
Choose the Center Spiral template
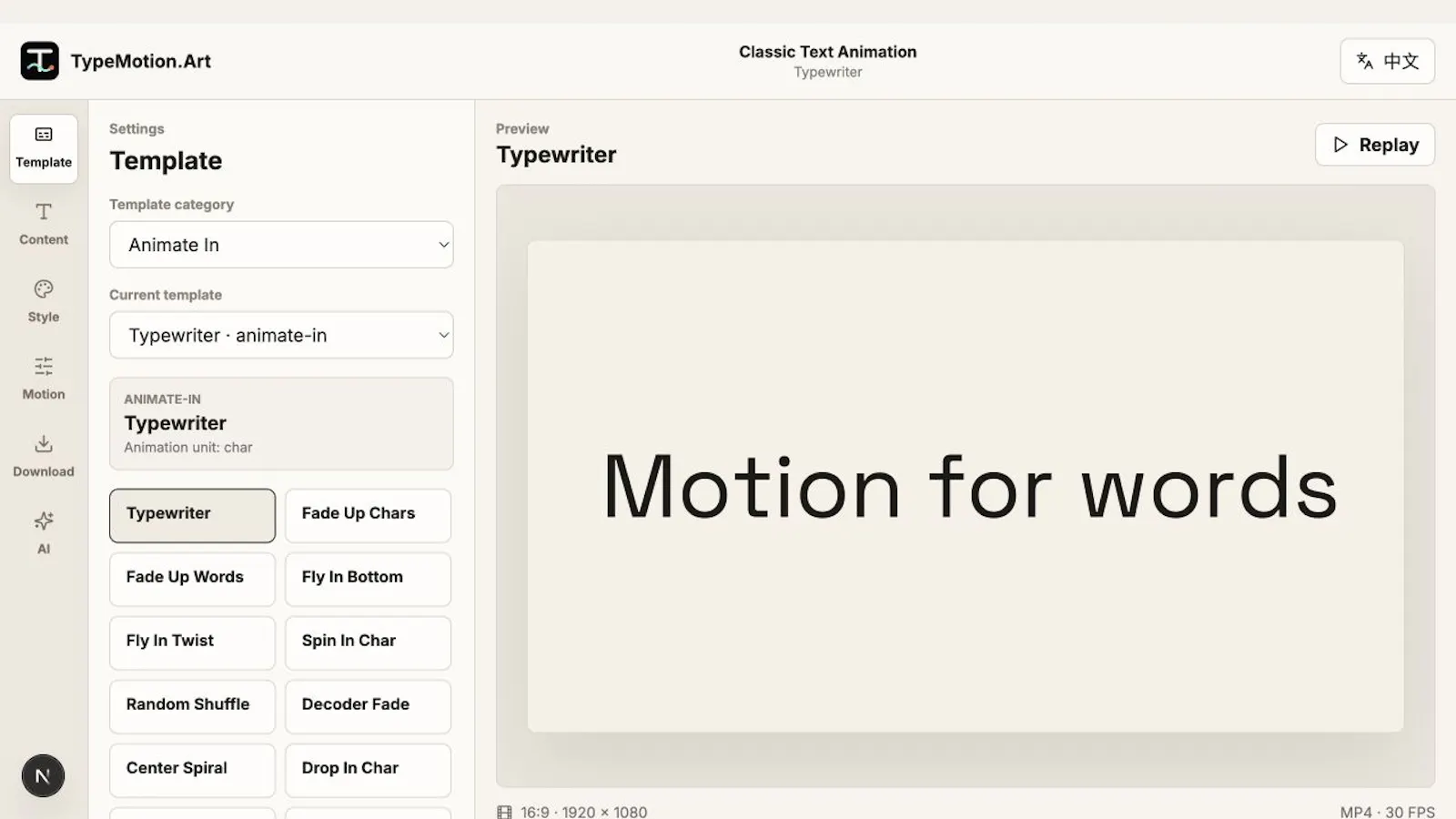click(192, 771)
